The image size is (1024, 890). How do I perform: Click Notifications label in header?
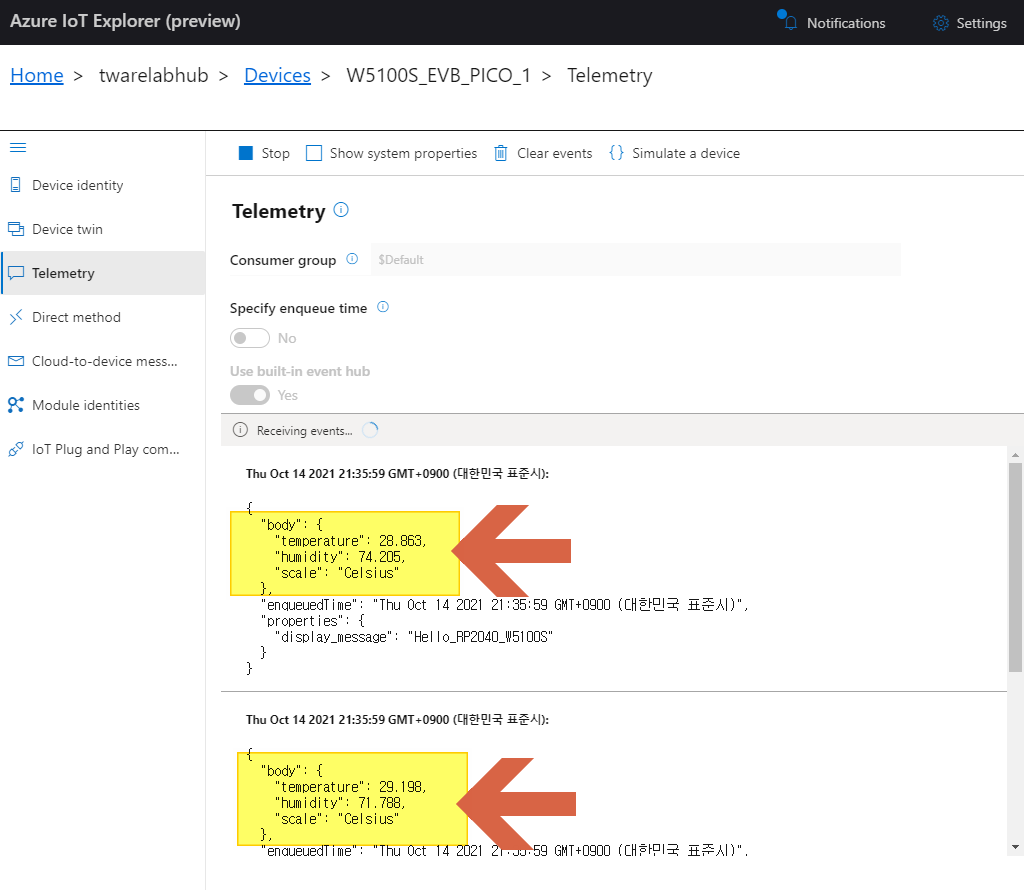[846, 23]
